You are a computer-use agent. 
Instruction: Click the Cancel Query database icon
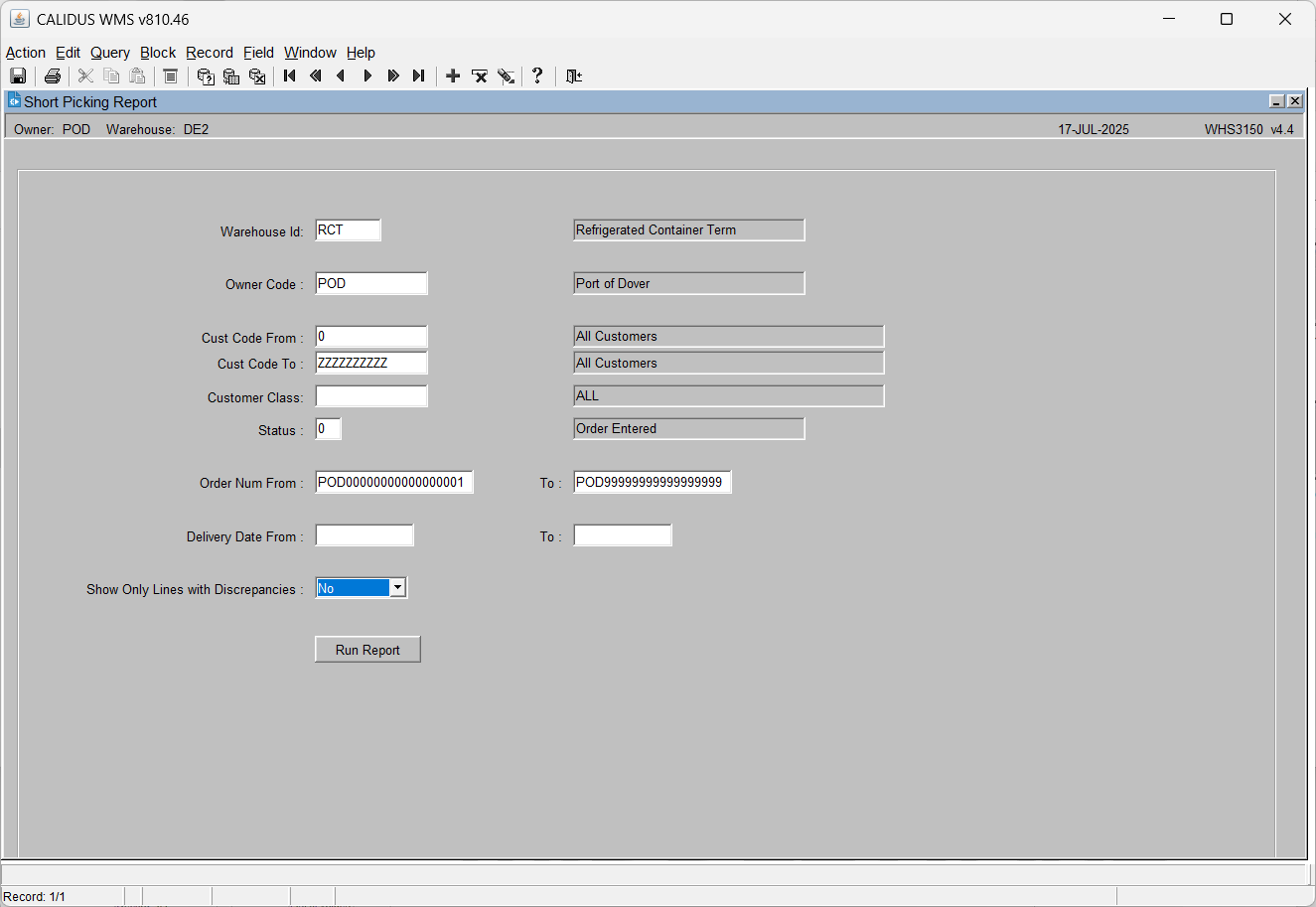[x=257, y=76]
